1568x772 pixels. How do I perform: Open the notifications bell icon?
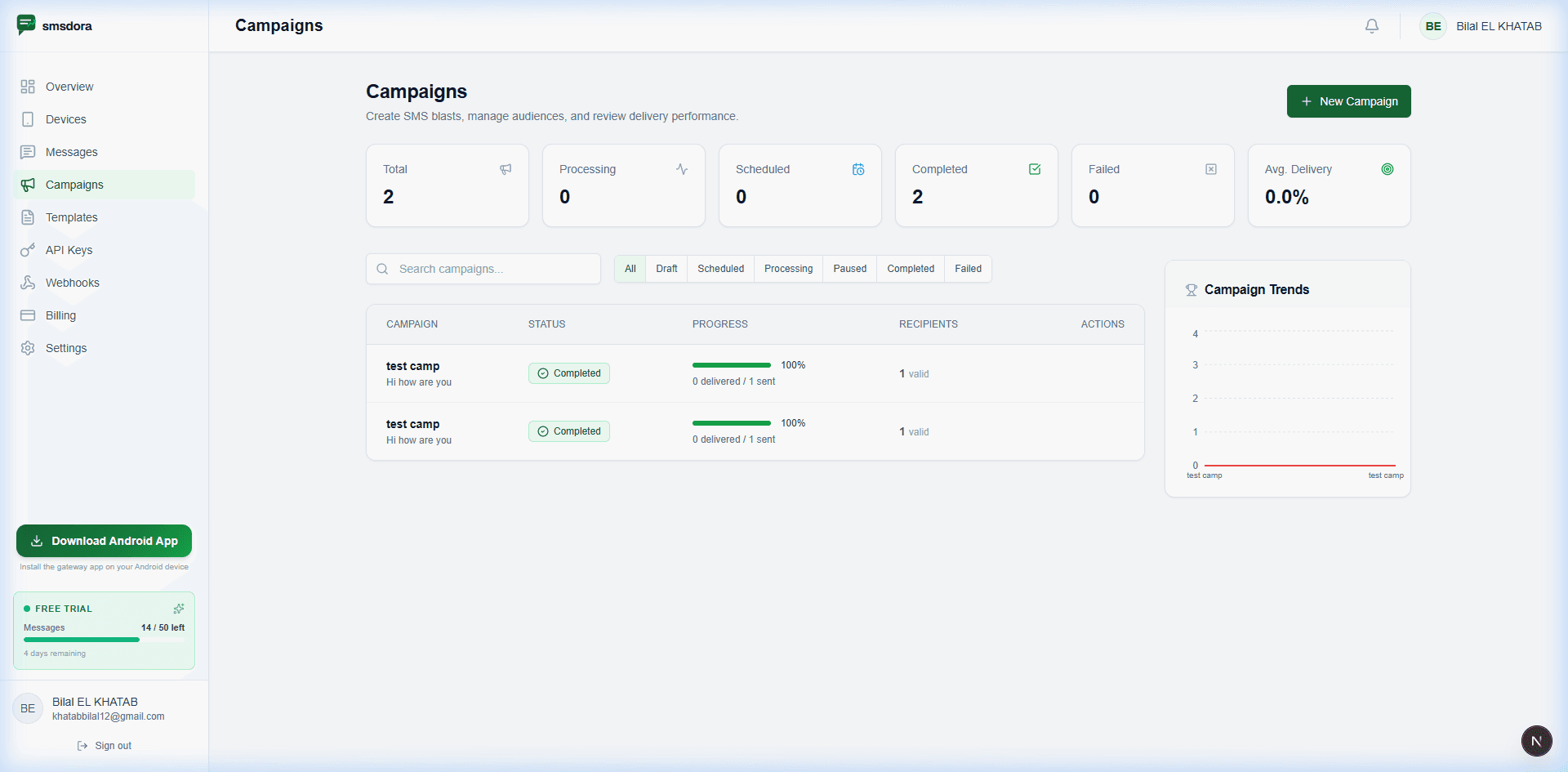point(1371,25)
